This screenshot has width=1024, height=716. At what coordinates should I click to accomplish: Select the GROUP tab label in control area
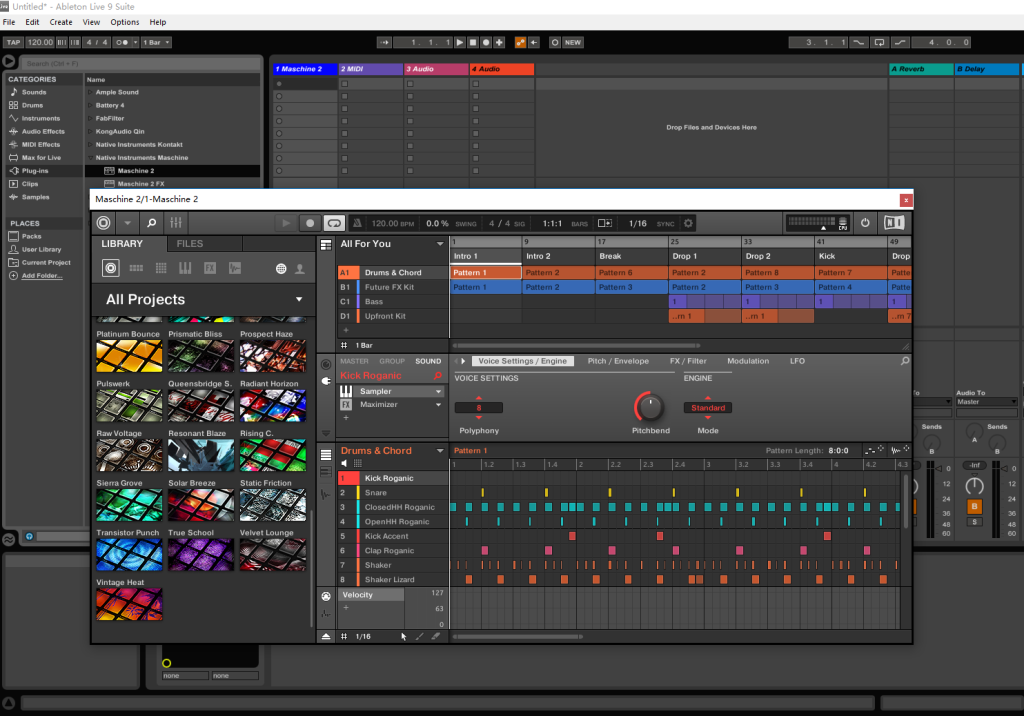[392, 361]
